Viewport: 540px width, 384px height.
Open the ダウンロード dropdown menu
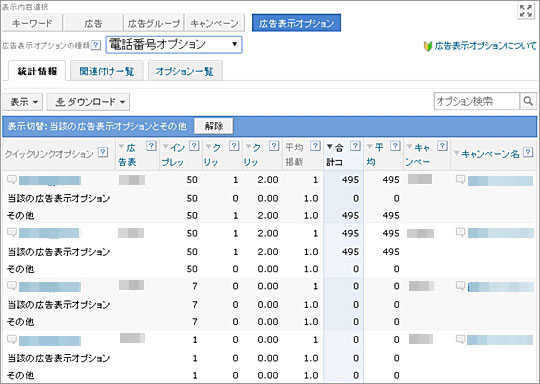coord(88,102)
